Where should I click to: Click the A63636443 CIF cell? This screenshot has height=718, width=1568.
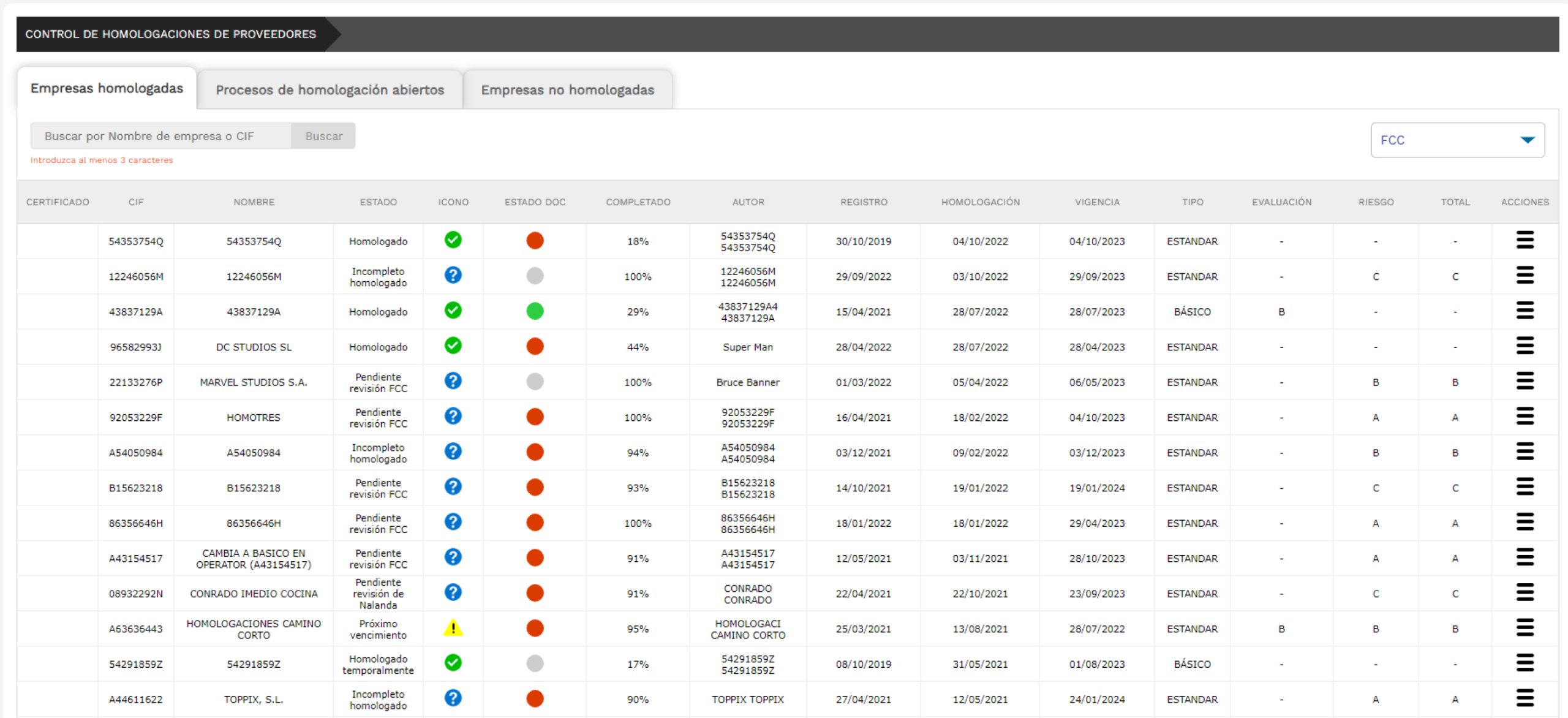point(135,629)
